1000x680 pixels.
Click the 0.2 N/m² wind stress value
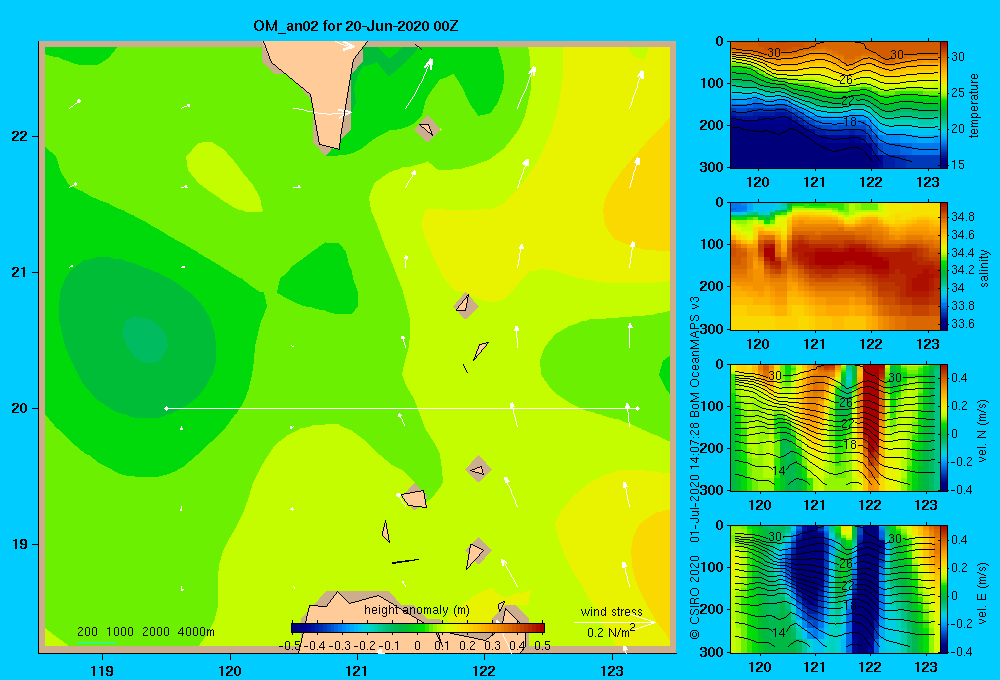pyautogui.click(x=610, y=632)
